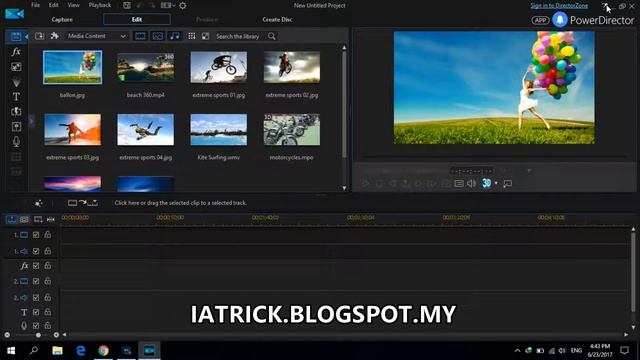This screenshot has height=360, width=640.
Task: Uncheck audio track 1 enable checkbox
Action: click(x=36, y=251)
